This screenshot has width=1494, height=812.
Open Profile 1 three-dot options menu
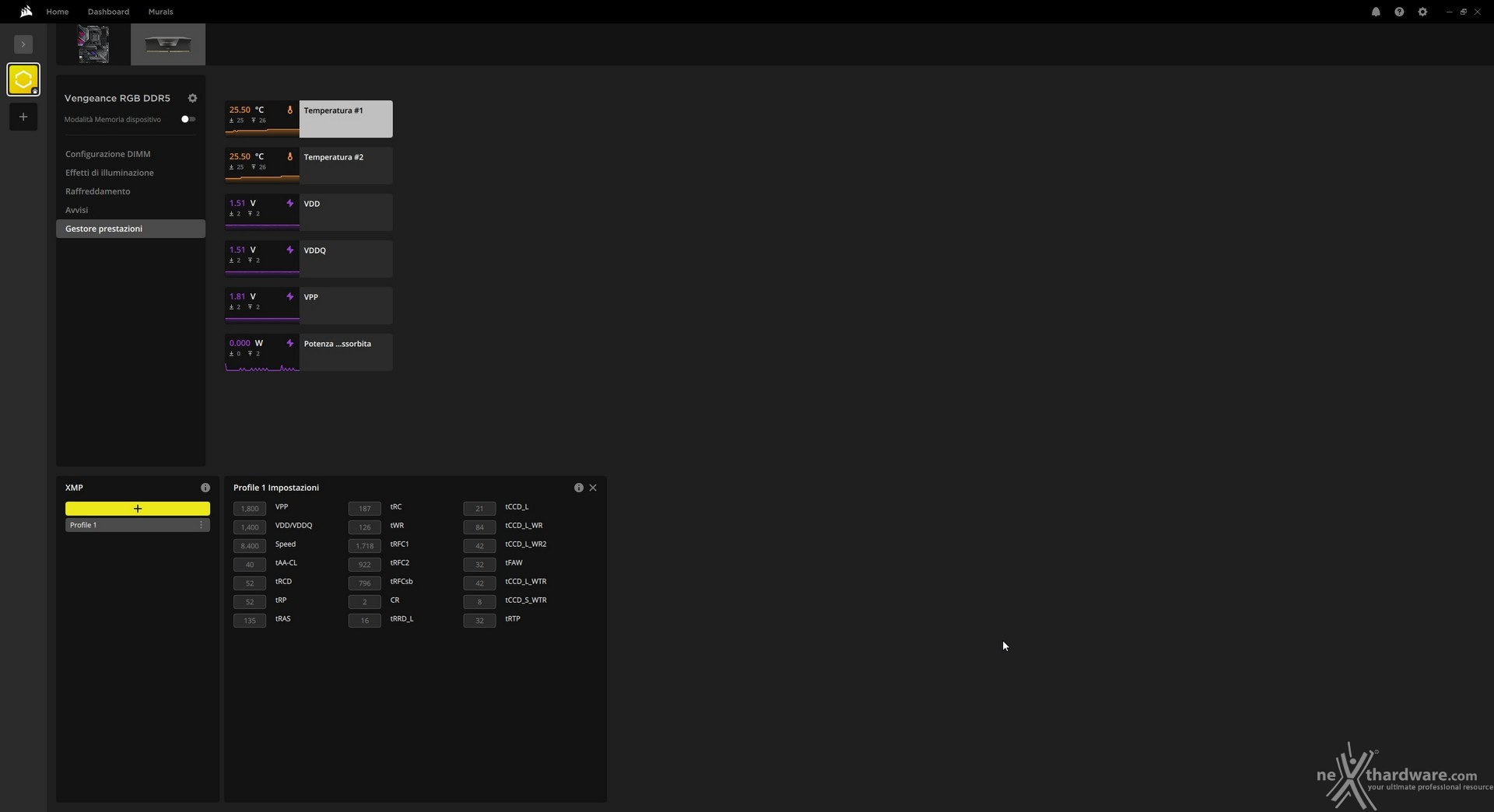click(201, 525)
